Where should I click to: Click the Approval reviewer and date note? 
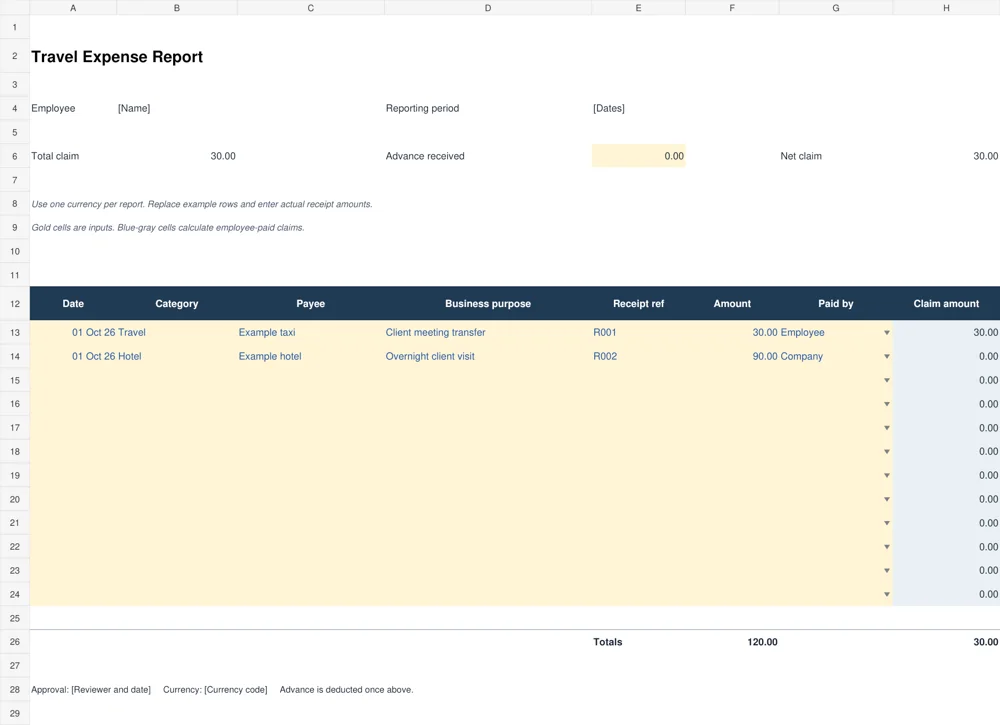coord(91,690)
